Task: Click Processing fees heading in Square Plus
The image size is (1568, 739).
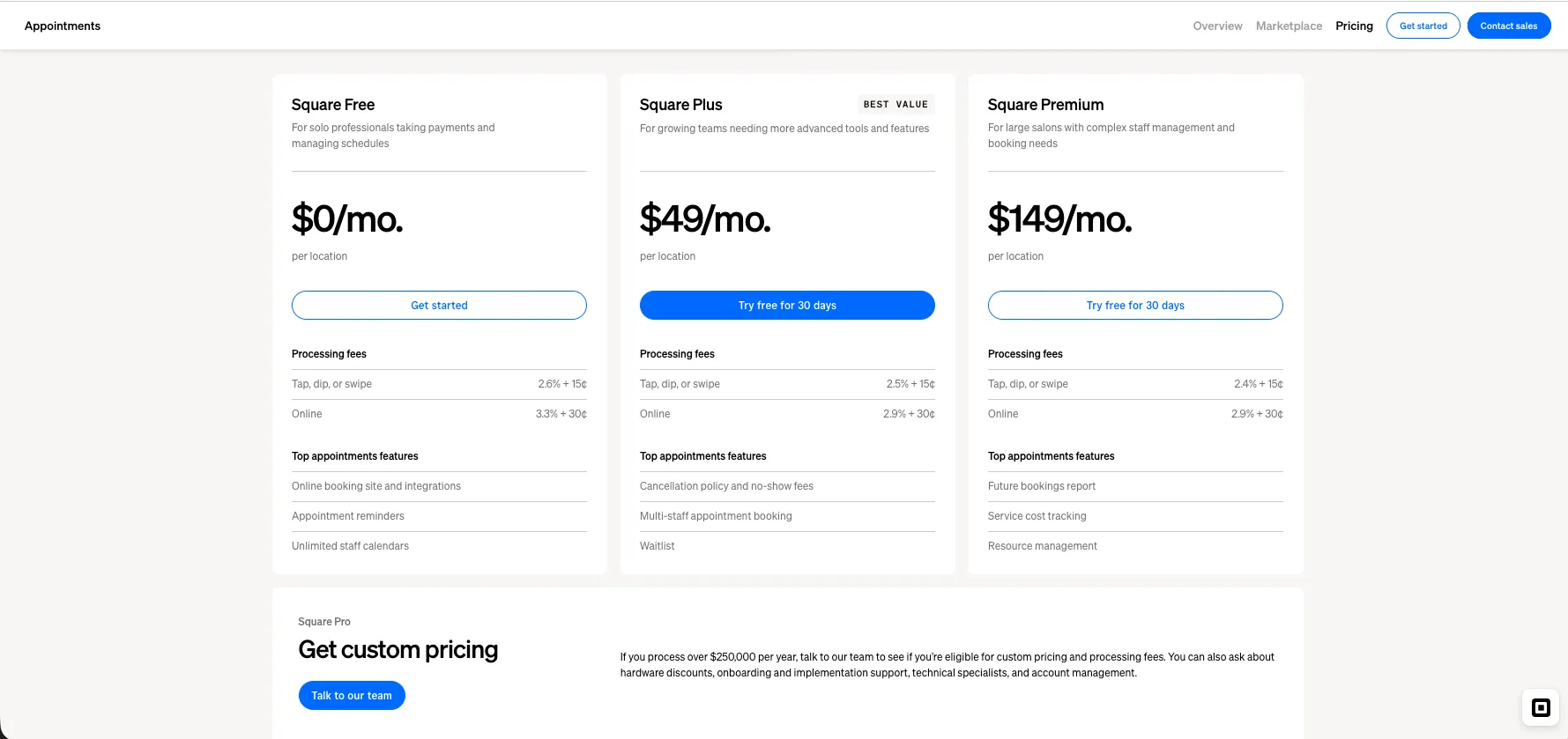Action: (x=677, y=354)
